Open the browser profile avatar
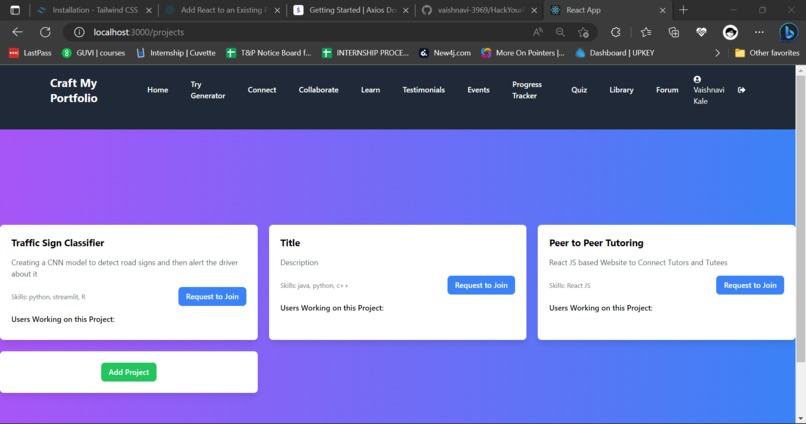The height and width of the screenshot is (424, 806). pos(730,32)
